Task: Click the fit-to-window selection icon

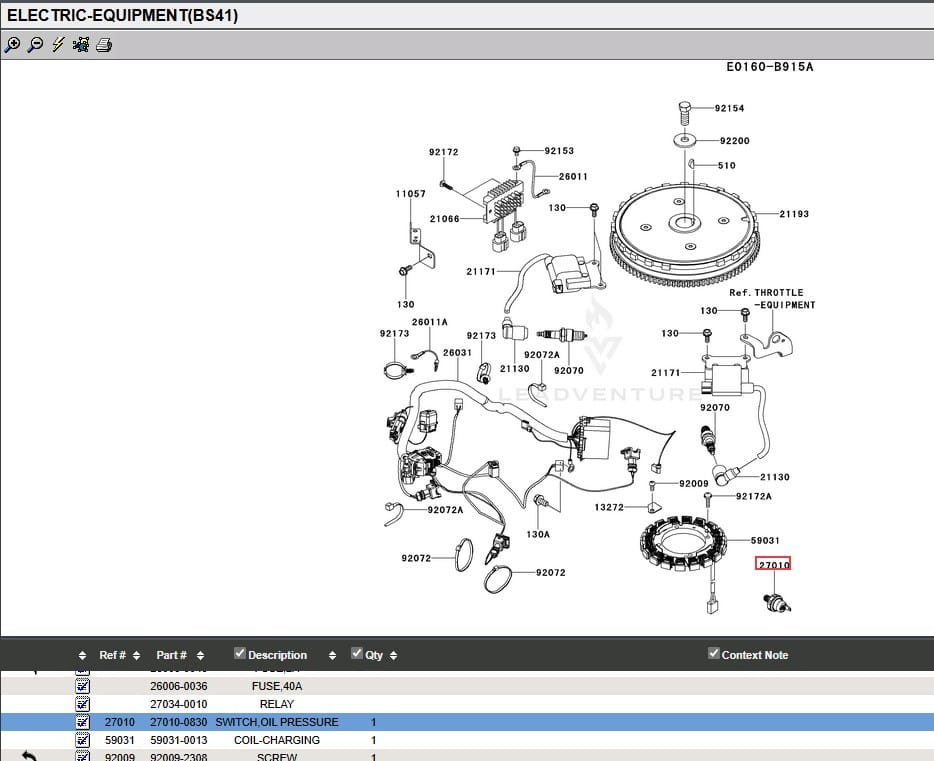Action: tap(81, 45)
